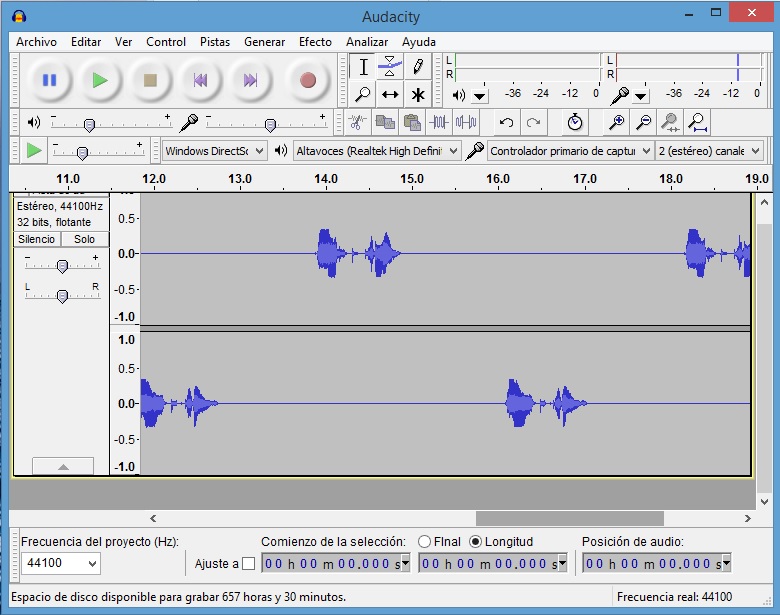Click the Paste clipboard icon
Image resolution: width=780 pixels, height=615 pixels.
pos(412,122)
